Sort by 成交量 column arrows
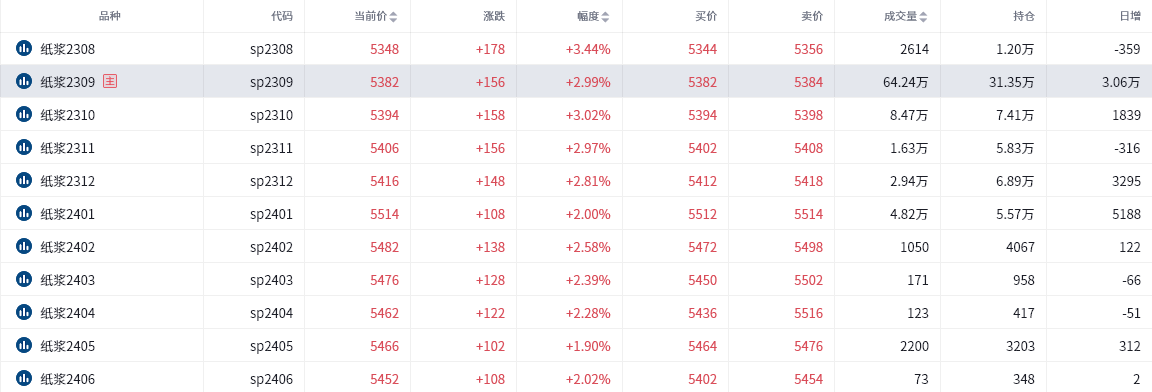1152x392 pixels. 924,16
